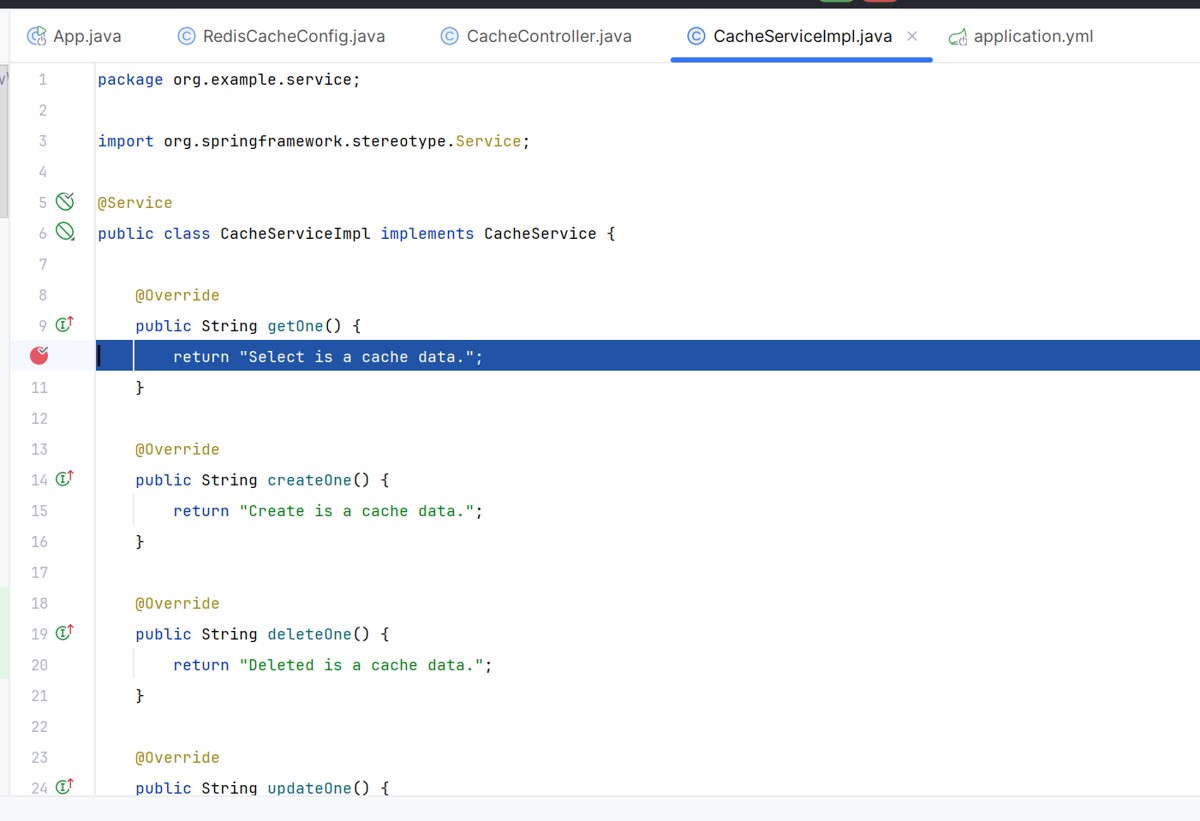Toggle a breakpoint at line number 15
The height and width of the screenshot is (821, 1200).
click(39, 511)
